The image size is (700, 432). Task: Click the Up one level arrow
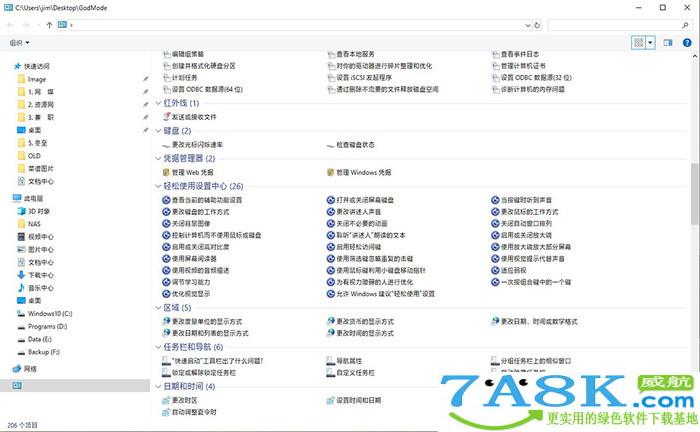click(49, 25)
